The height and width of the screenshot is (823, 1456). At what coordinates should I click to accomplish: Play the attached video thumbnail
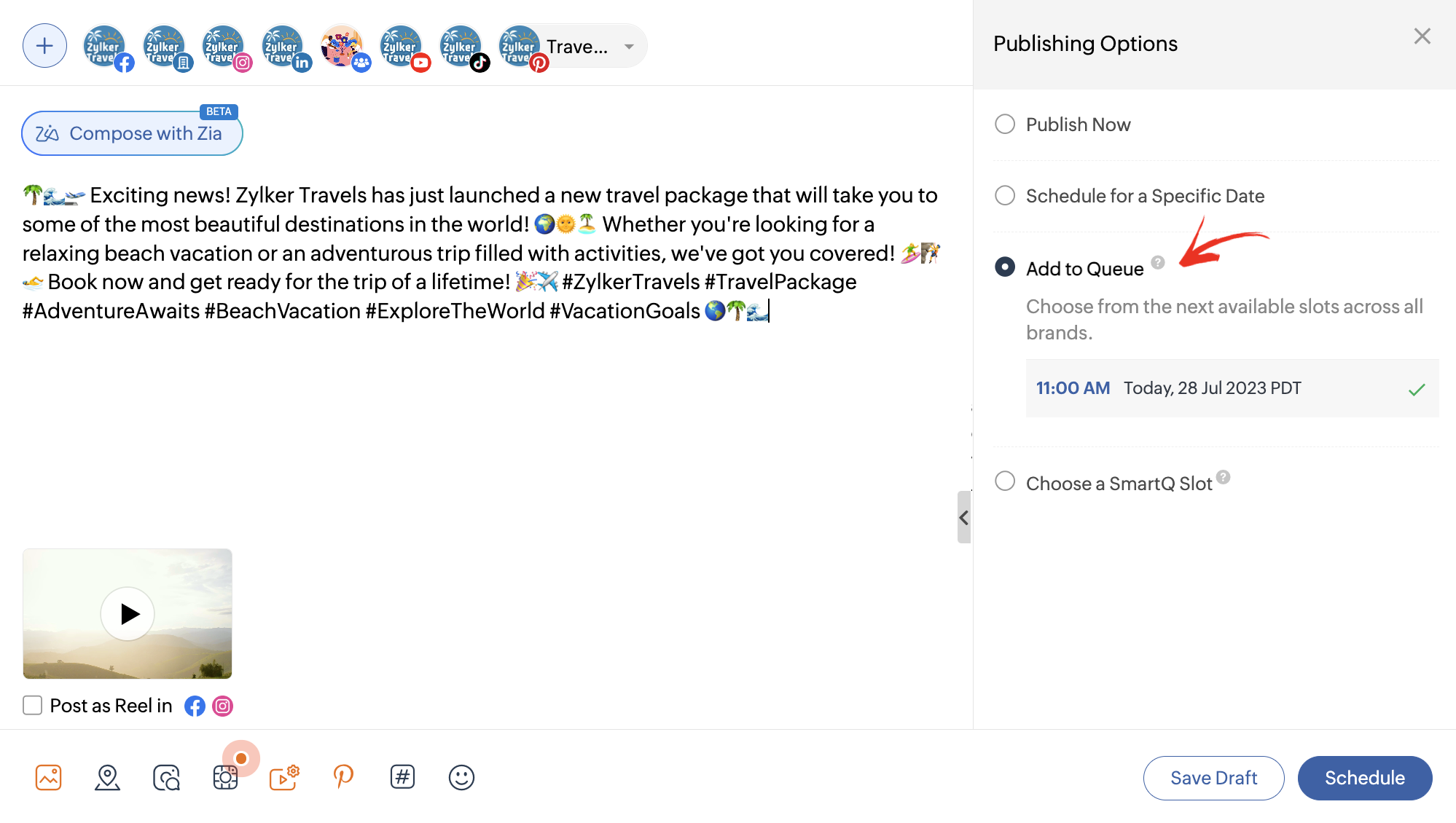tap(128, 614)
